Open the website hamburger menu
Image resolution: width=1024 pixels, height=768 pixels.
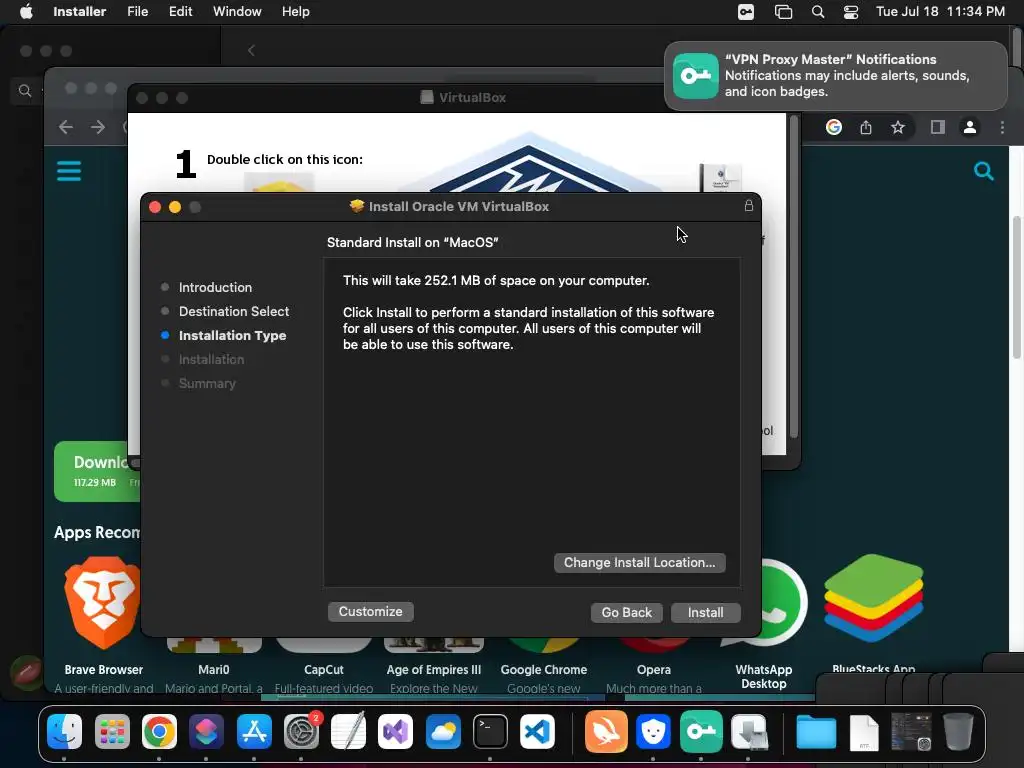point(69,171)
